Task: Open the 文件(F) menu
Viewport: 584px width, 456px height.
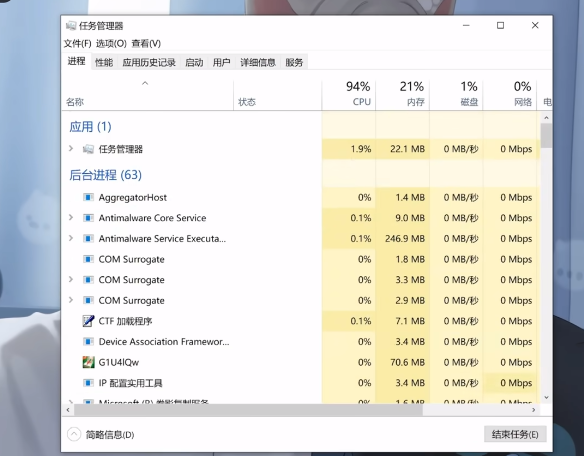Action: click(77, 44)
